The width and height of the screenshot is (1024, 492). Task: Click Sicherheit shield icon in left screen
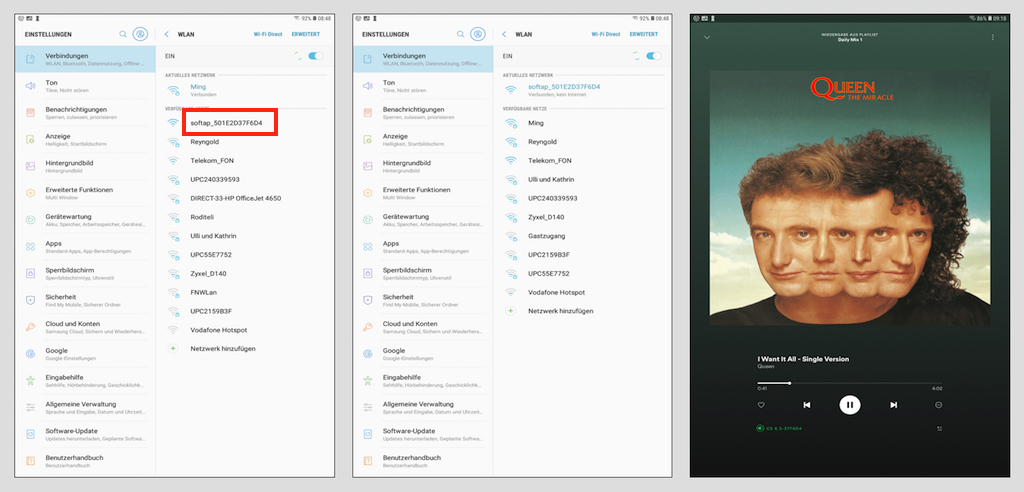30,300
